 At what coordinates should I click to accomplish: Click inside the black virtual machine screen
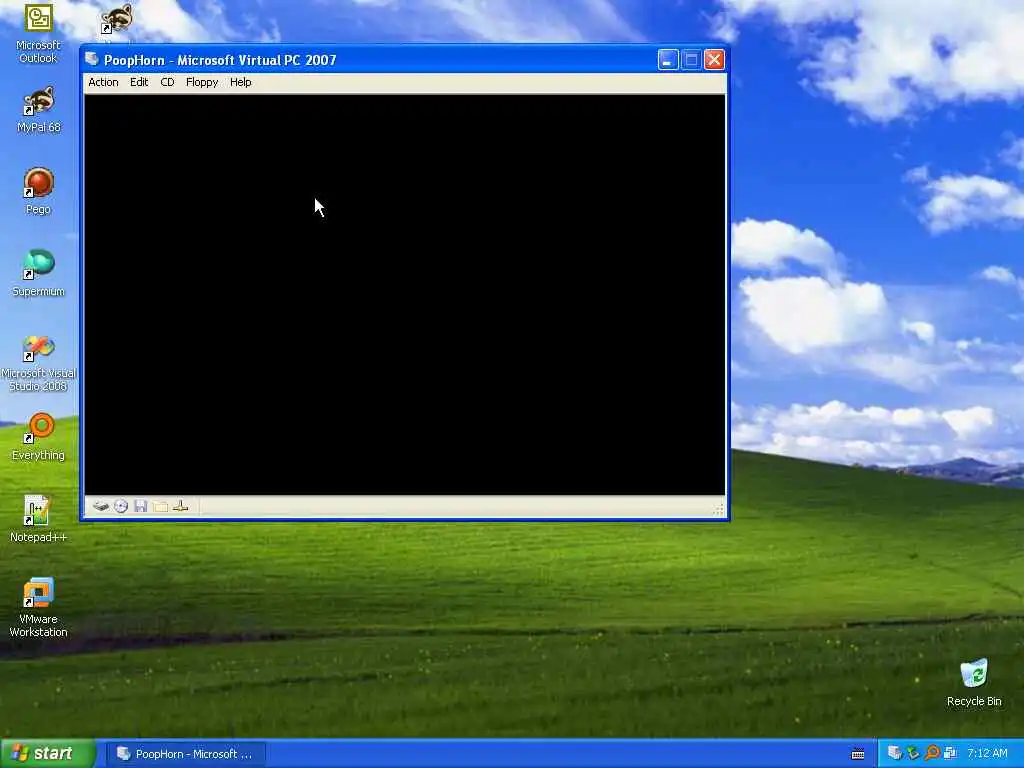[x=404, y=295]
